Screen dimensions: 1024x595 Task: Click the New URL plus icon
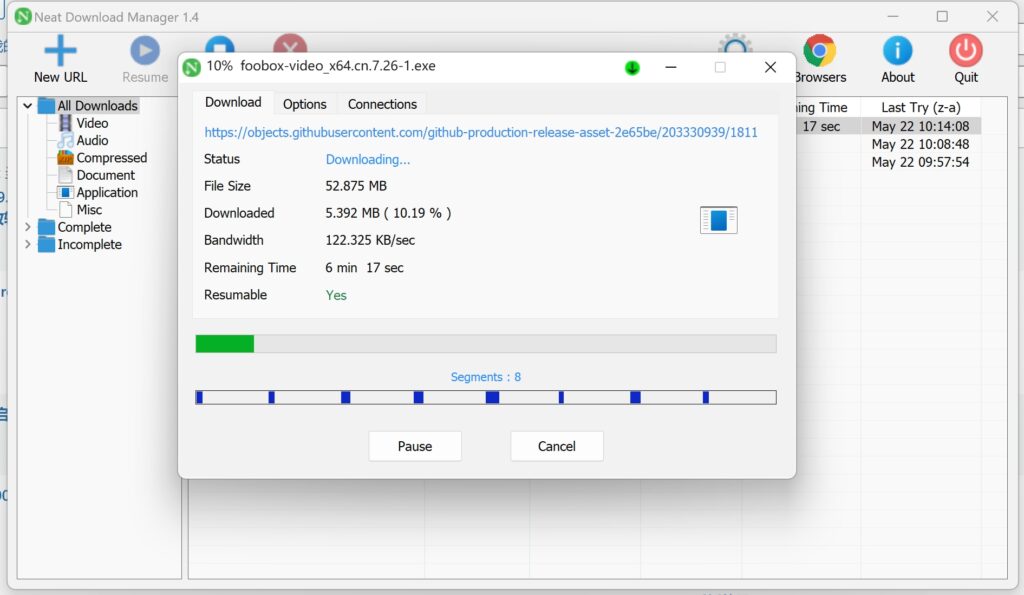[60, 50]
